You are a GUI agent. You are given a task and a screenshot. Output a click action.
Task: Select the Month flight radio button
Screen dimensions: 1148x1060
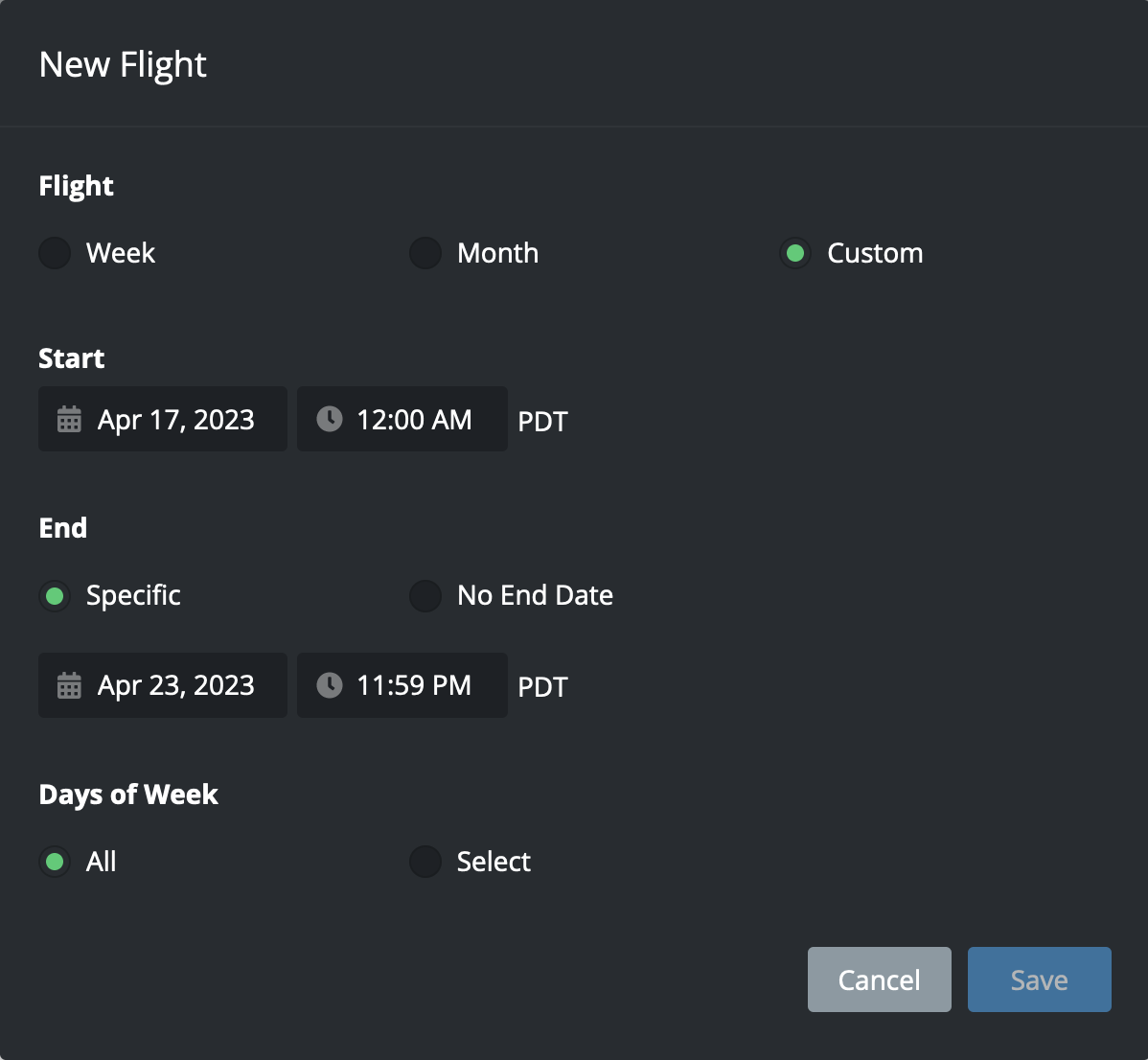(425, 253)
